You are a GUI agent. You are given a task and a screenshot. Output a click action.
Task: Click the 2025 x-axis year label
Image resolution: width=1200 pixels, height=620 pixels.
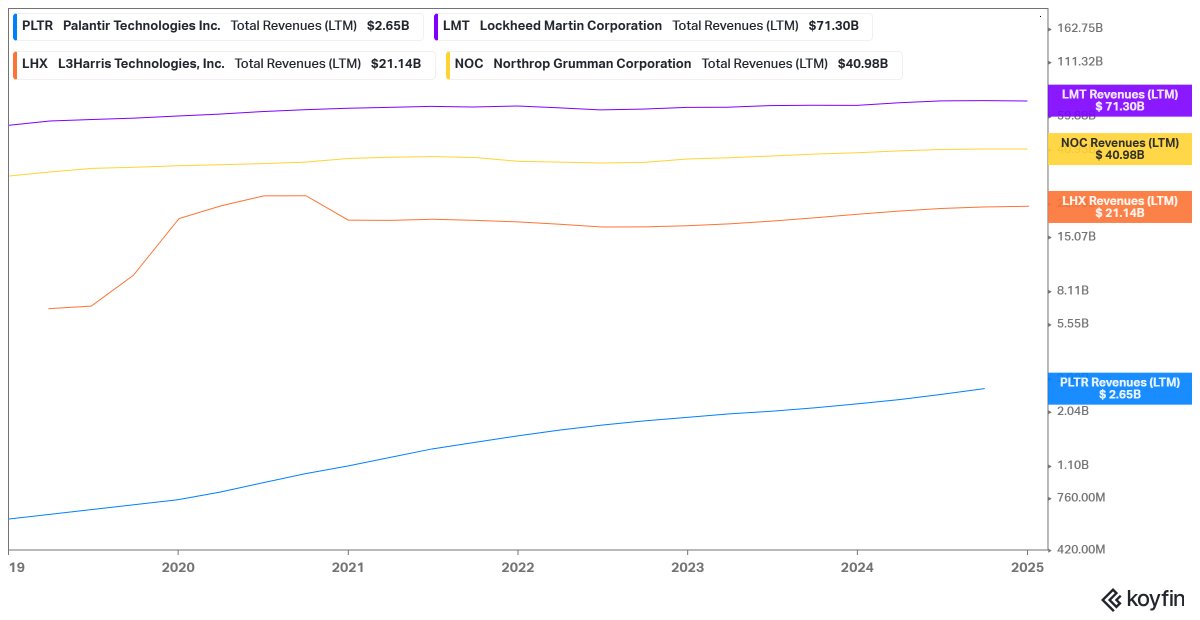pyautogui.click(x=1027, y=567)
